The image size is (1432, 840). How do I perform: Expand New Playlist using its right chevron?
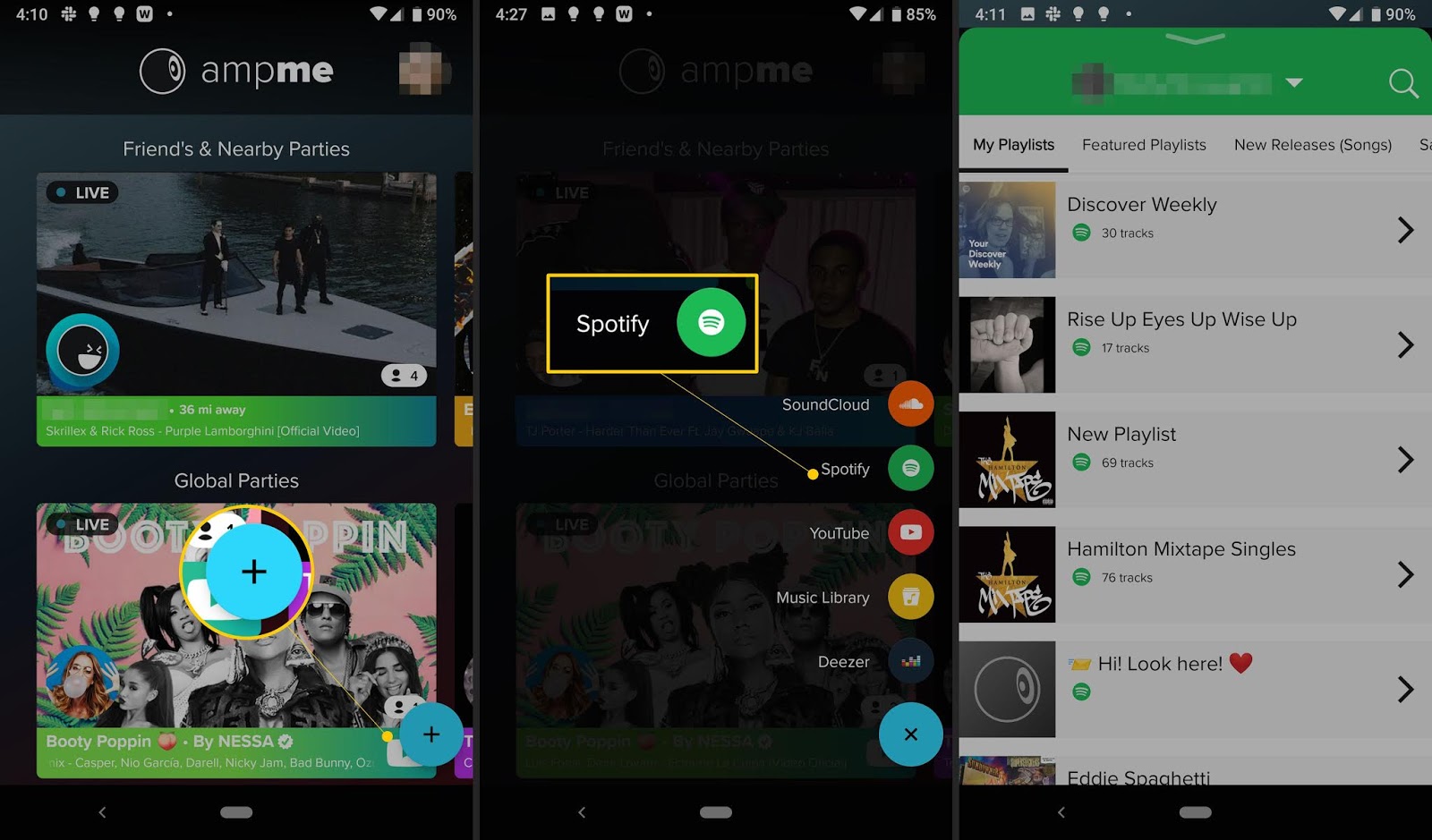tap(1405, 460)
